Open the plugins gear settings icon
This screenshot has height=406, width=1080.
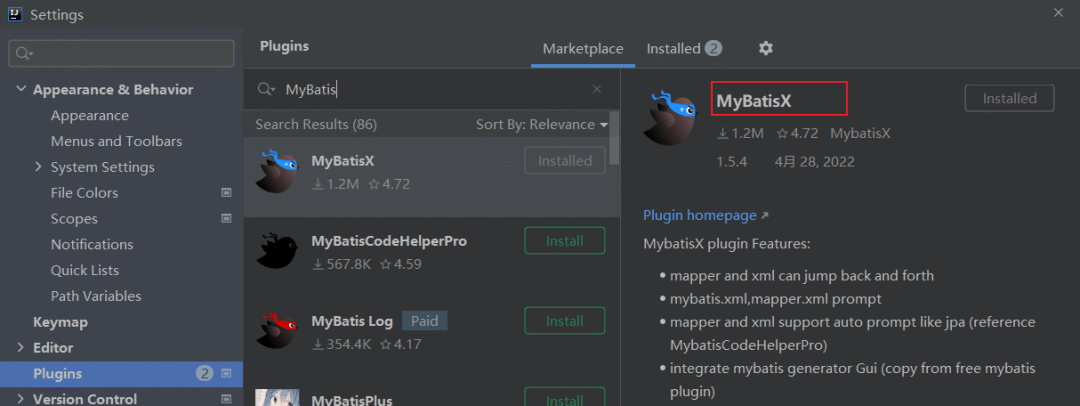point(766,48)
